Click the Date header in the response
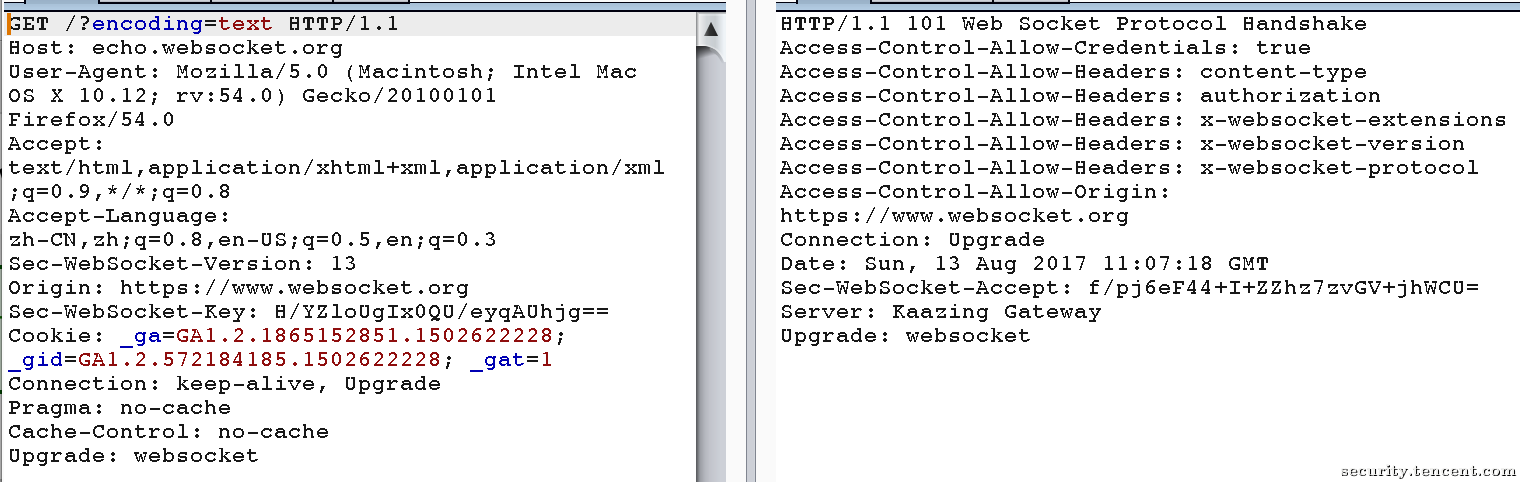 pyautogui.click(x=1024, y=264)
